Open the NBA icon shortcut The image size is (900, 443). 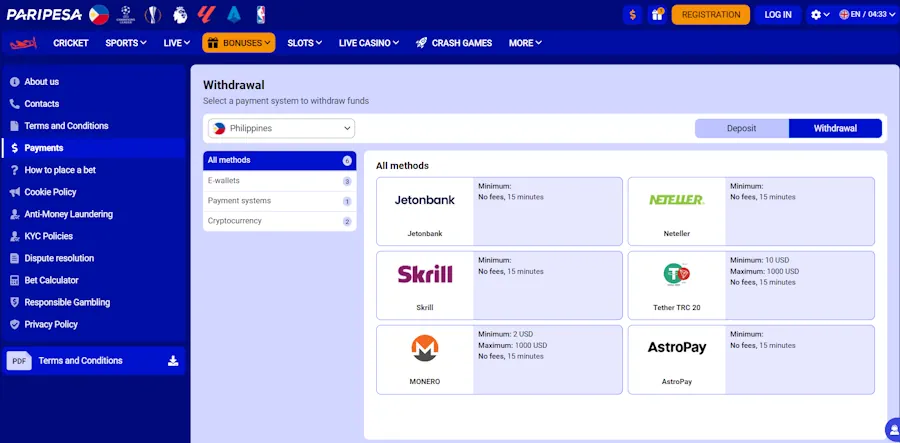tap(261, 14)
